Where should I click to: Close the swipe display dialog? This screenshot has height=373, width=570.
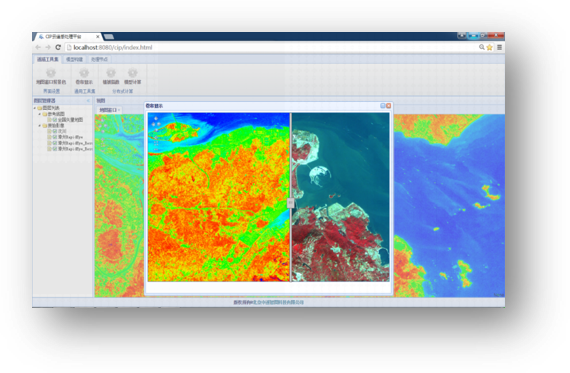pyautogui.click(x=388, y=106)
